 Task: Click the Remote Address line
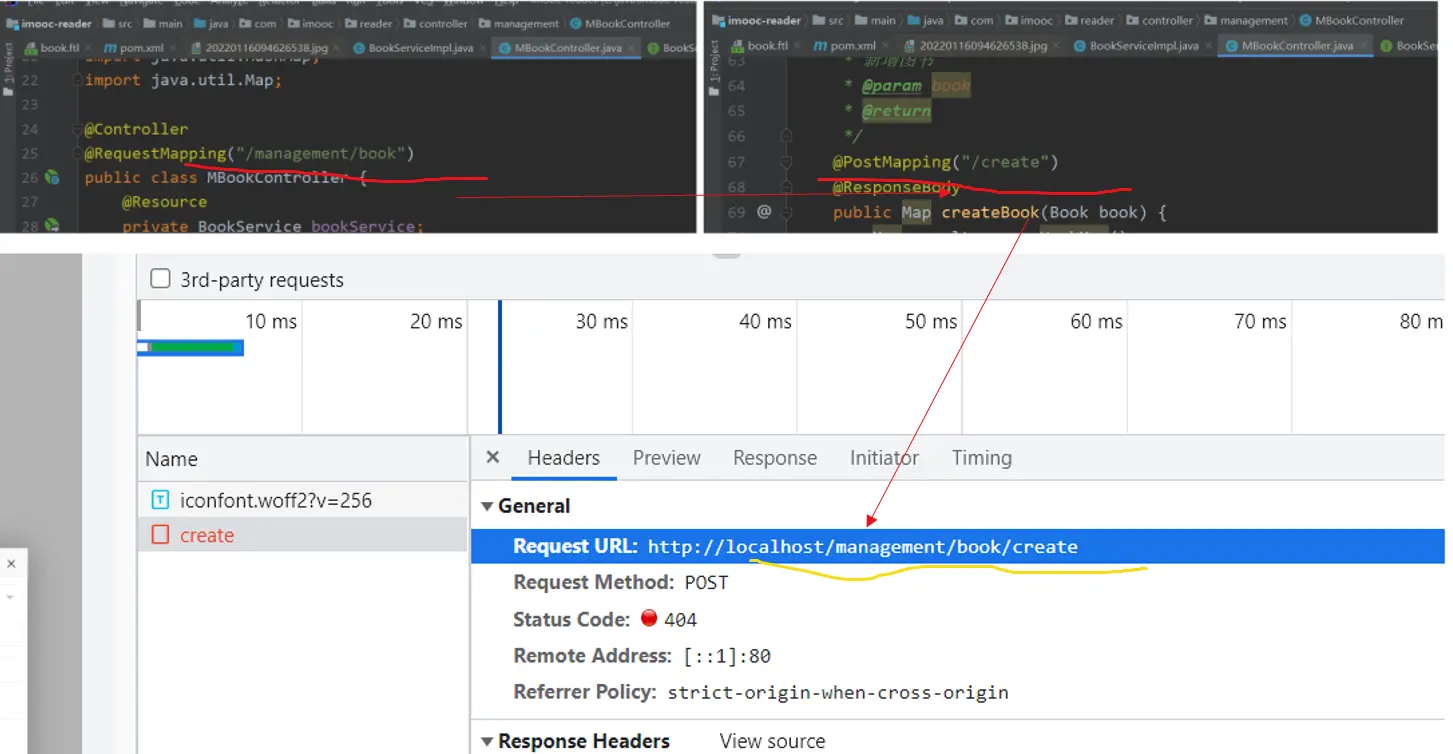642,656
